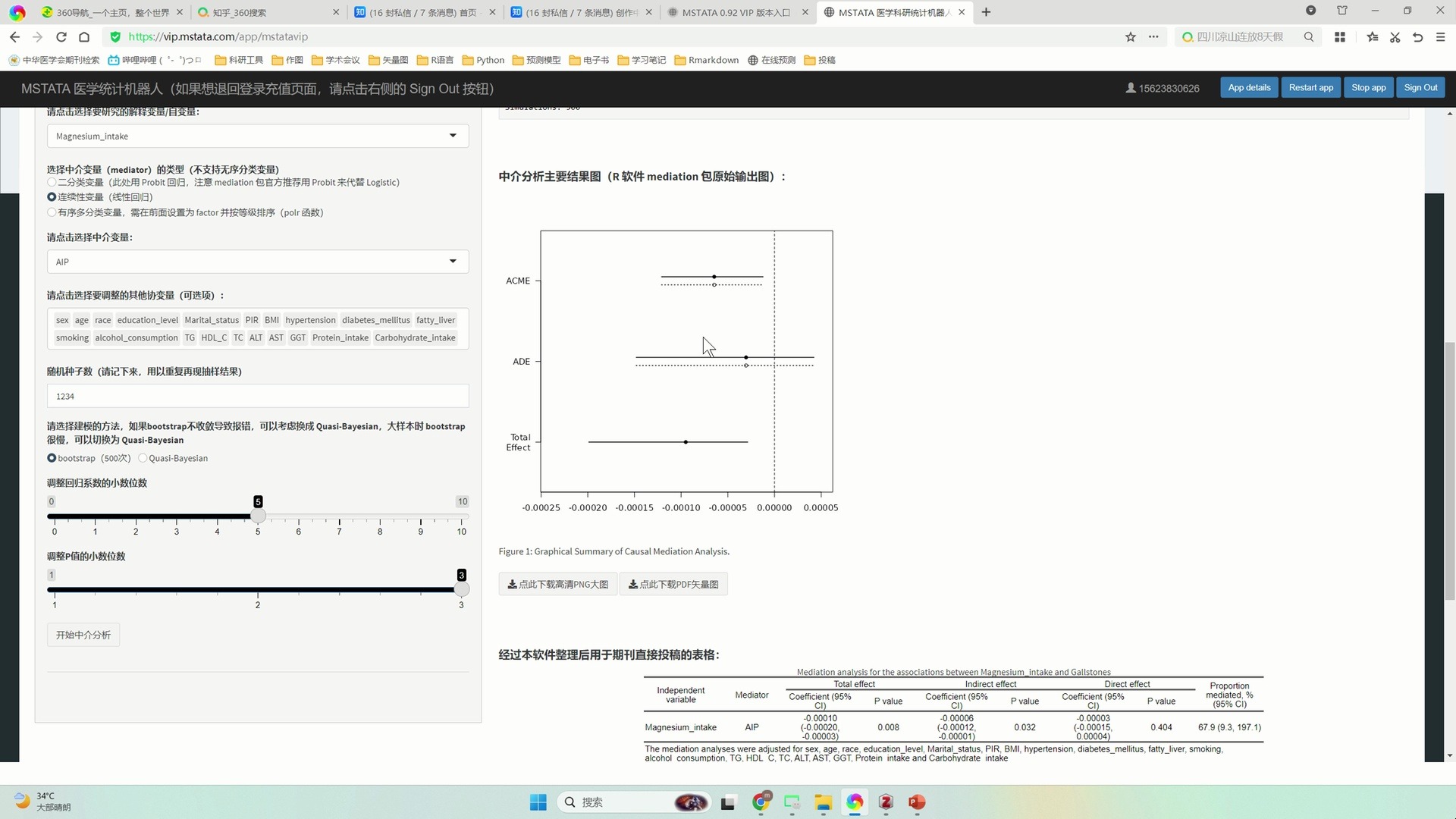The width and height of the screenshot is (1456, 819).
Task: Click the task view icon on taskbar
Action: pos(728,802)
